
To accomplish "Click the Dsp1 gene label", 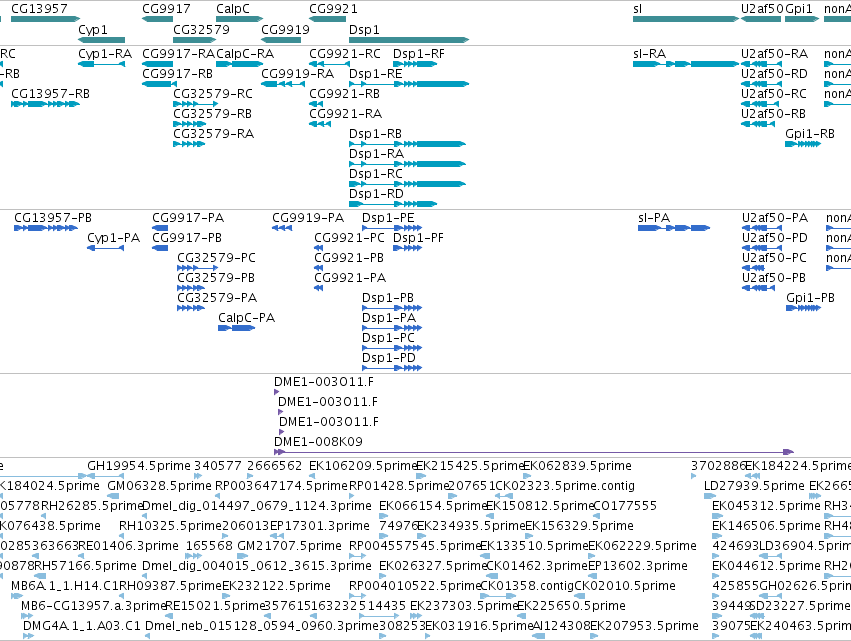I will 364,29.
